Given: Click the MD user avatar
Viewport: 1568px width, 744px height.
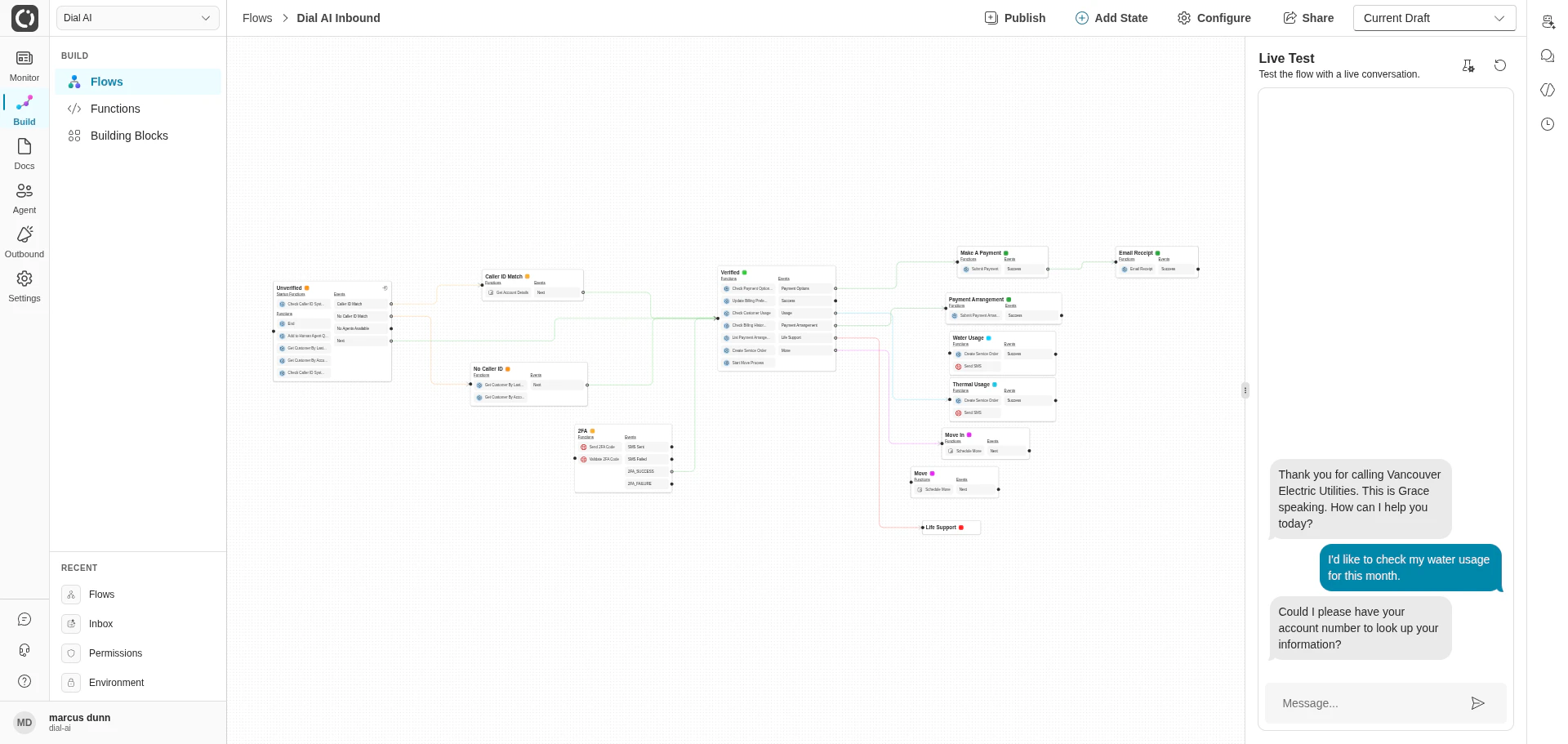Looking at the screenshot, I should (x=24, y=722).
